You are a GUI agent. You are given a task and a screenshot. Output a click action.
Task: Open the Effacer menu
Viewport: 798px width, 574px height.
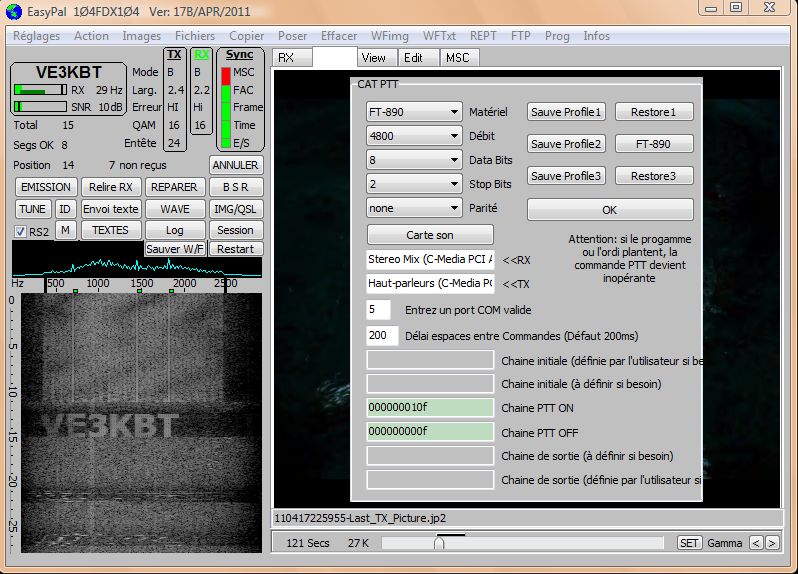[338, 36]
